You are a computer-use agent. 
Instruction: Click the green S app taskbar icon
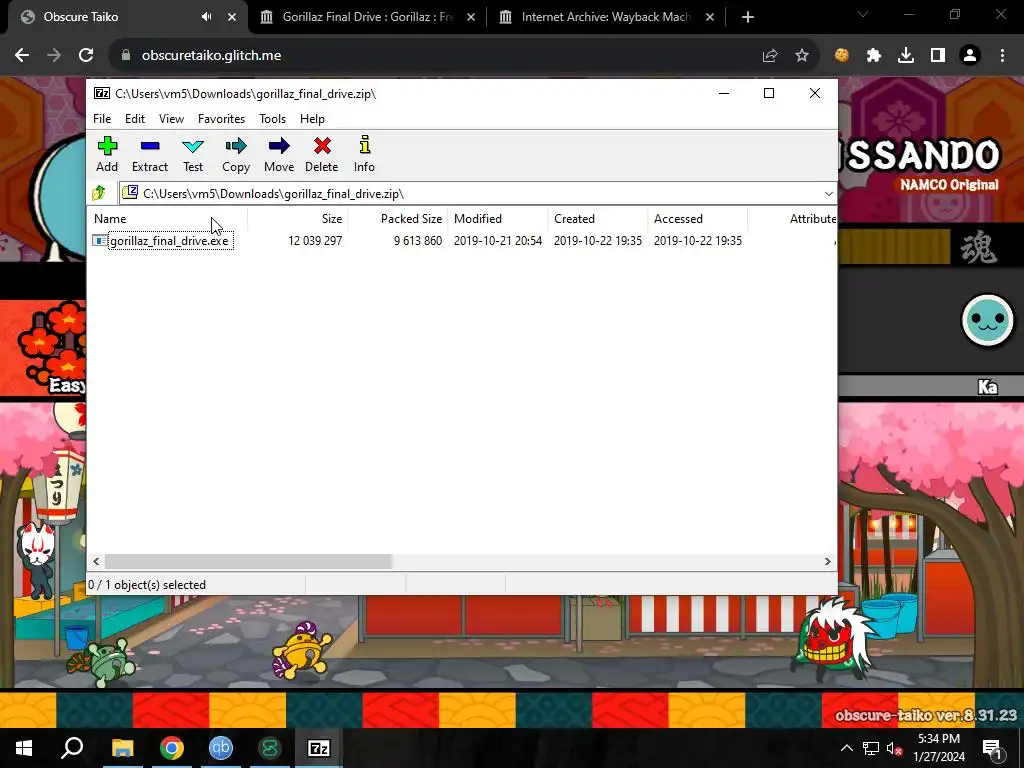click(x=270, y=748)
